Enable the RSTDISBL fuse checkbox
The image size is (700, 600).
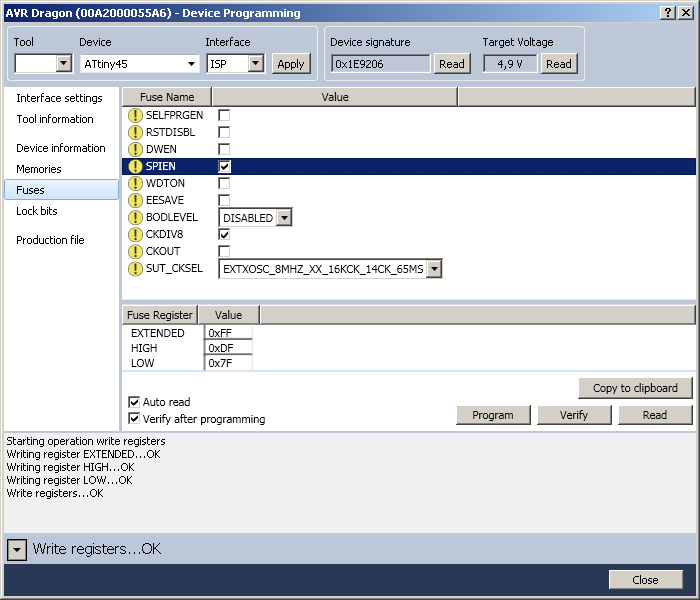(224, 132)
